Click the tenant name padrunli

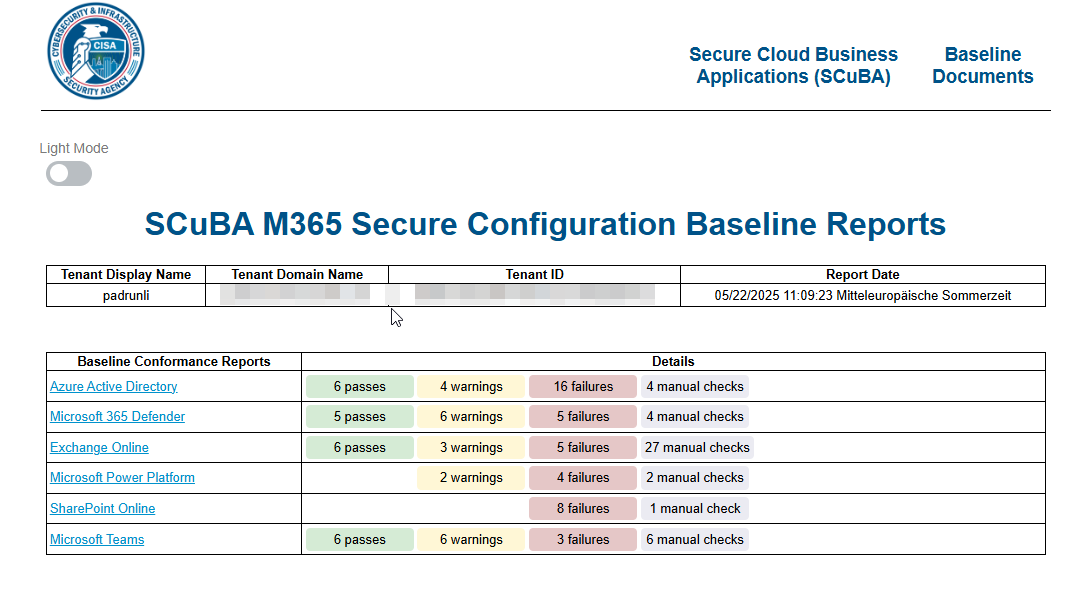click(126, 295)
